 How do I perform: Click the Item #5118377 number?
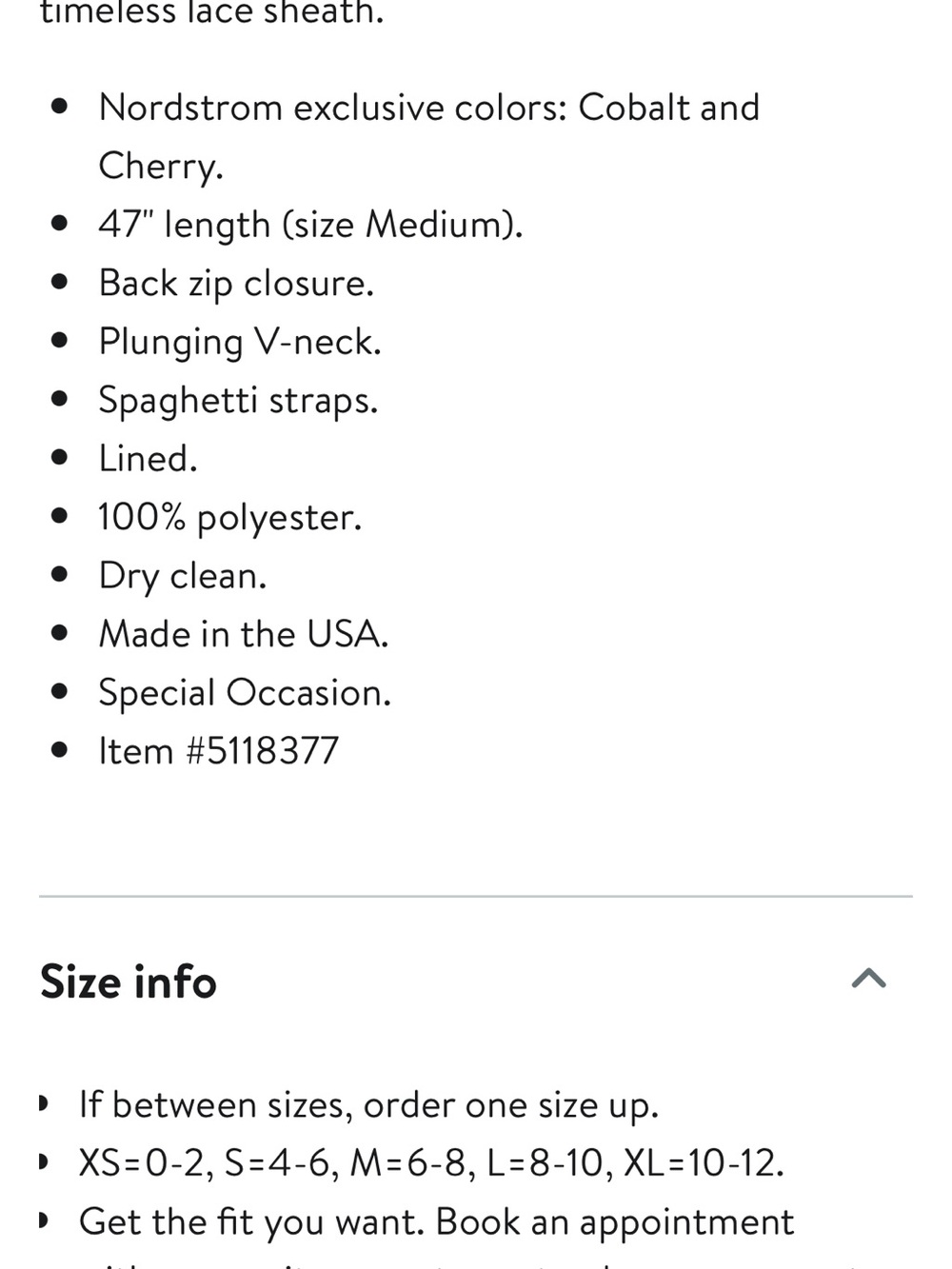(x=219, y=751)
